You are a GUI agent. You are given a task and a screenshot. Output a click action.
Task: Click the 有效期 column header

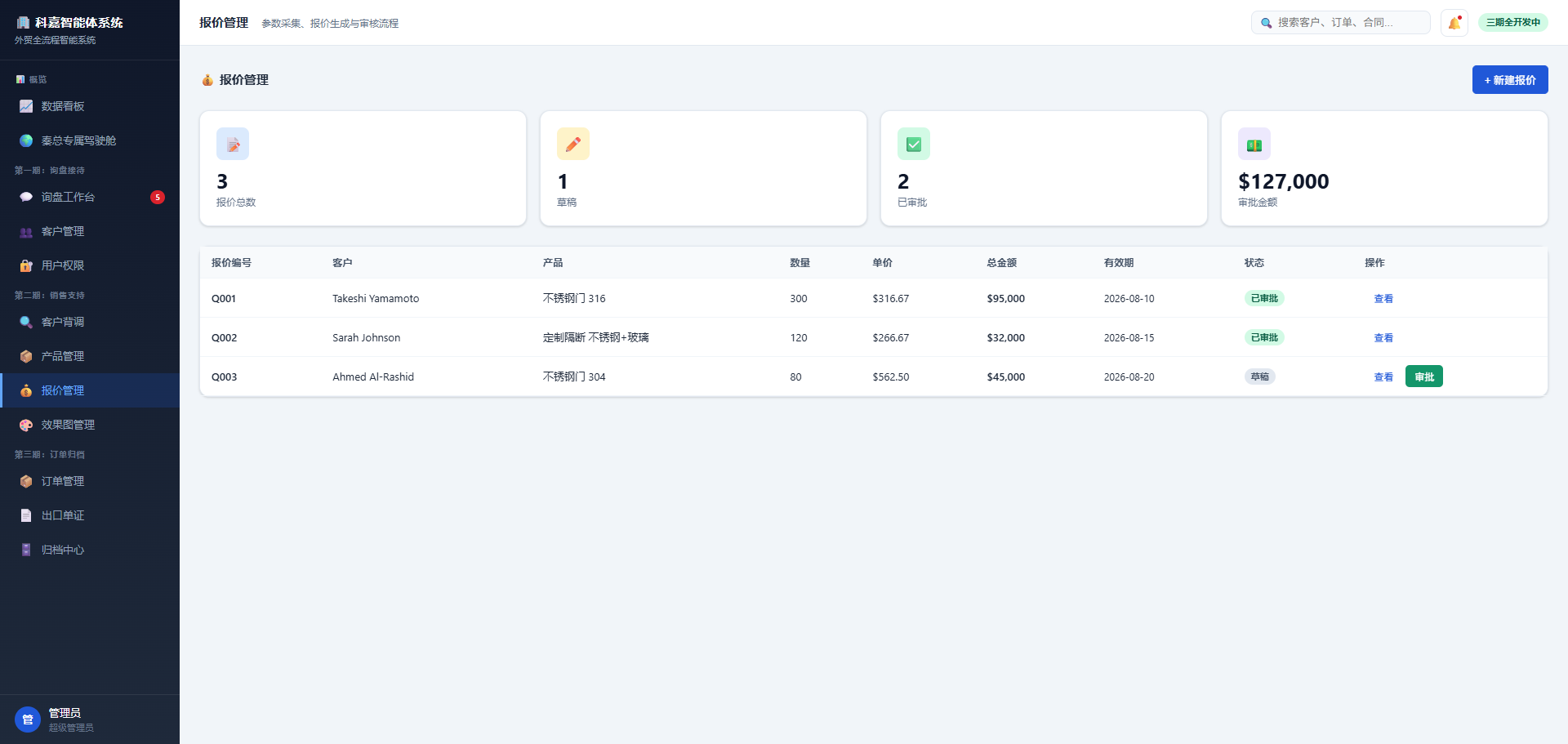[1119, 263]
